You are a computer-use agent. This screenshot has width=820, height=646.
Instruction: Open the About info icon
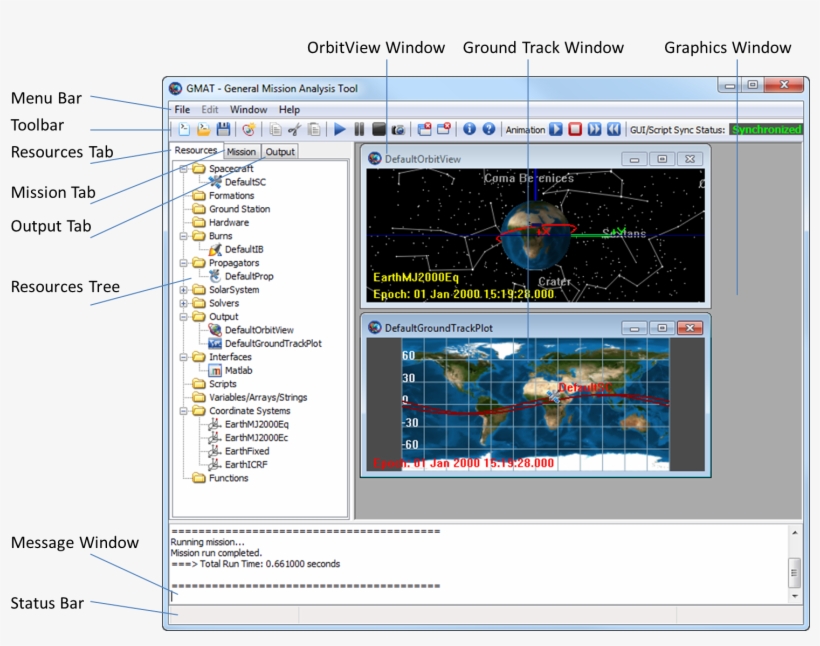click(469, 129)
